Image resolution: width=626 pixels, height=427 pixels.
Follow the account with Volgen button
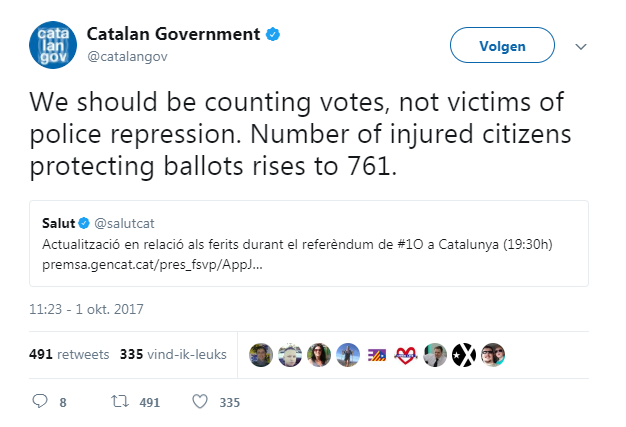click(x=502, y=45)
